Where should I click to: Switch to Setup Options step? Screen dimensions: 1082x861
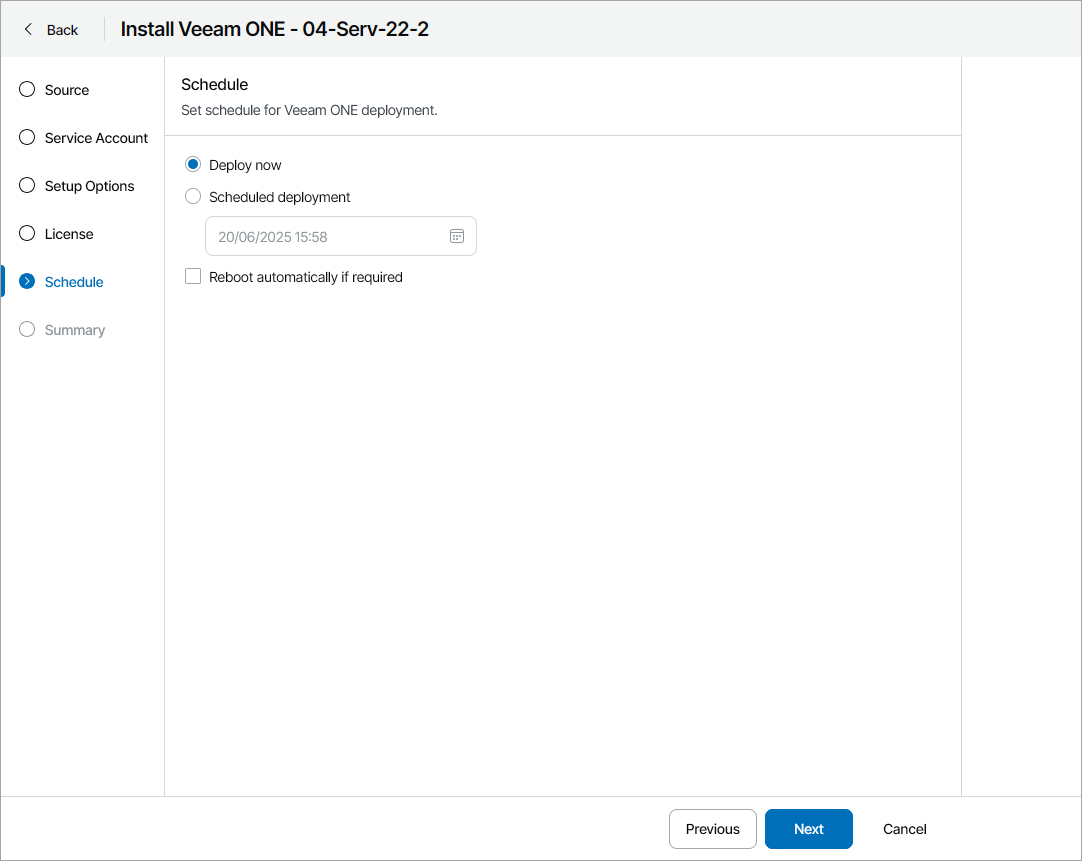point(89,186)
